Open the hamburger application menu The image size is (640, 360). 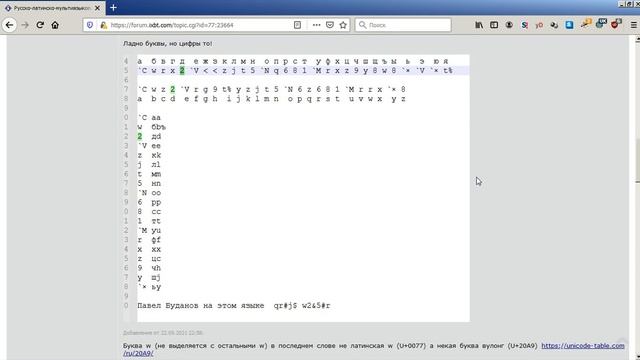coord(633,25)
